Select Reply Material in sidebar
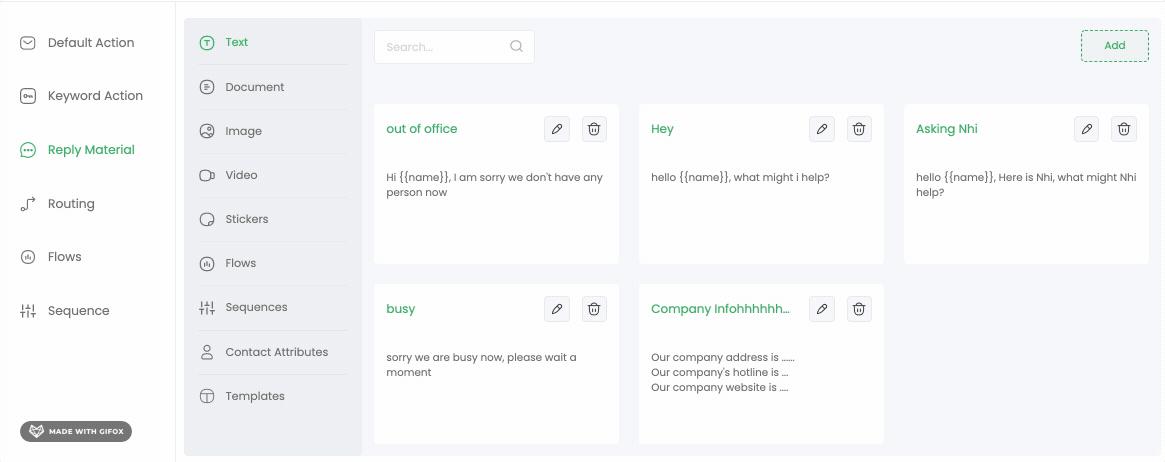This screenshot has height=462, width=1165. [x=77, y=150]
